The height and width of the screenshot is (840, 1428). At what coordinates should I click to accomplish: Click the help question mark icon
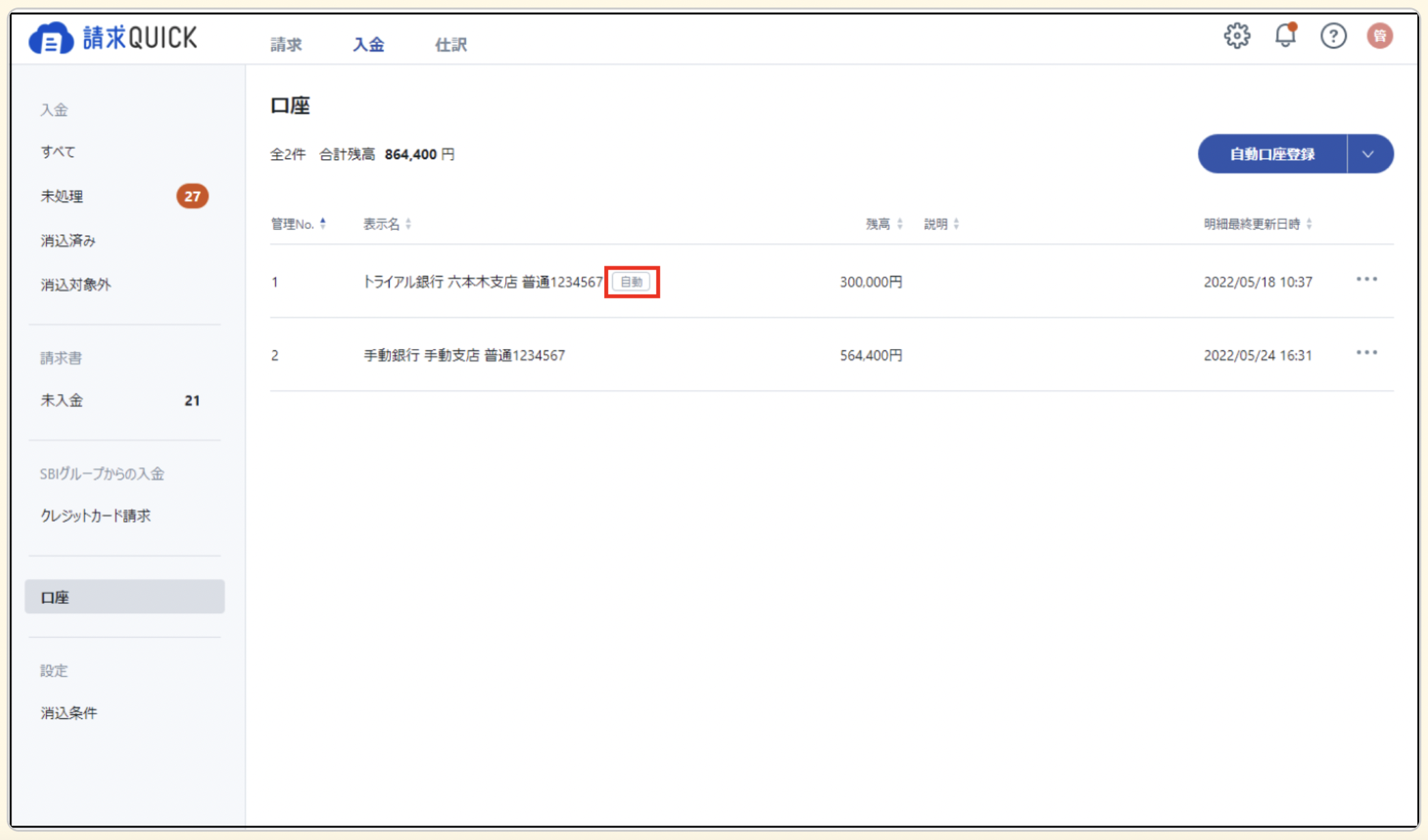tap(1332, 36)
